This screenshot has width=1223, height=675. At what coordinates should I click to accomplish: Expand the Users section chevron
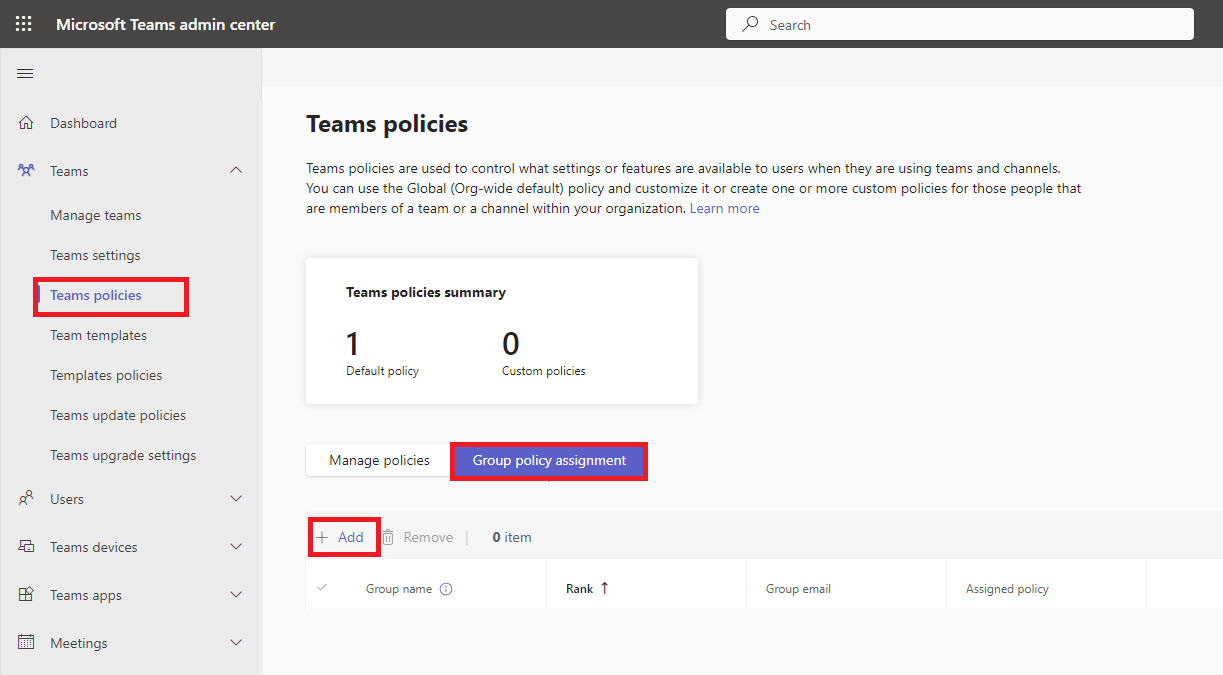tap(236, 498)
